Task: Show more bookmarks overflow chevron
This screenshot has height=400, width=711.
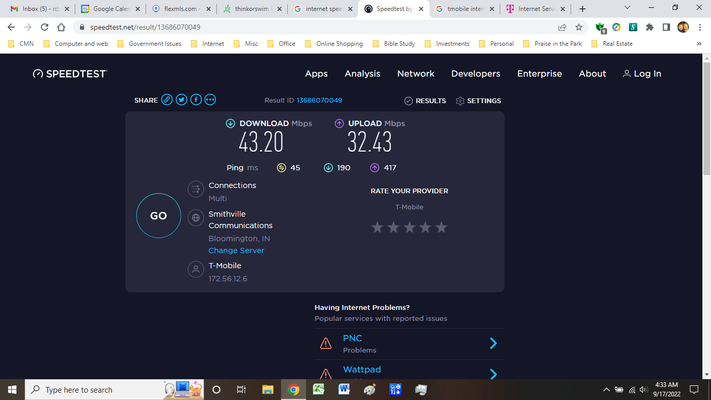Action: tap(699, 44)
